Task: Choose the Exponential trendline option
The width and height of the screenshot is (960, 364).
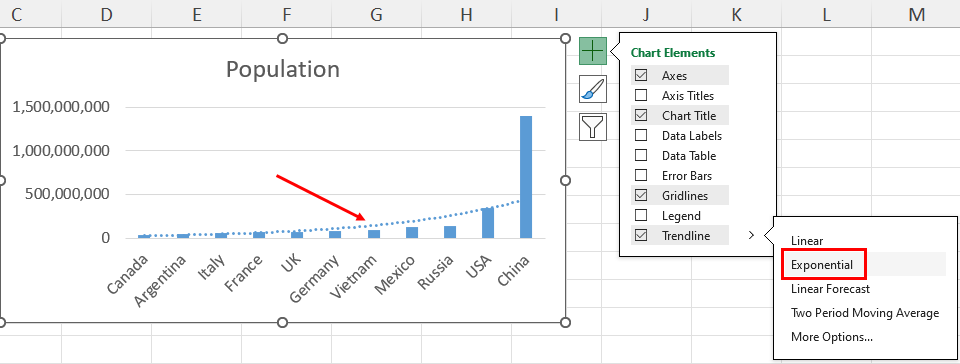Action: click(822, 265)
